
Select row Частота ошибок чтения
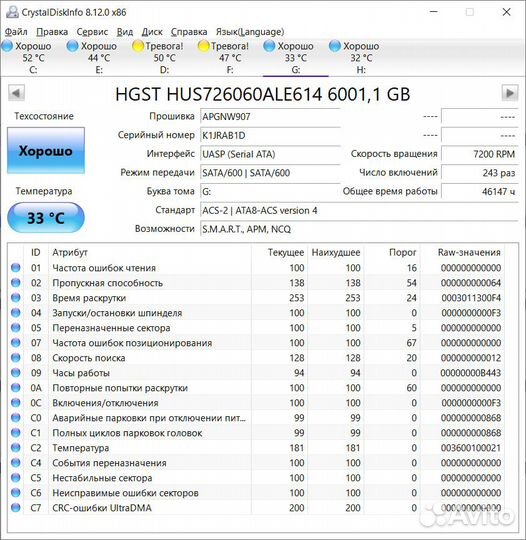click(257, 268)
